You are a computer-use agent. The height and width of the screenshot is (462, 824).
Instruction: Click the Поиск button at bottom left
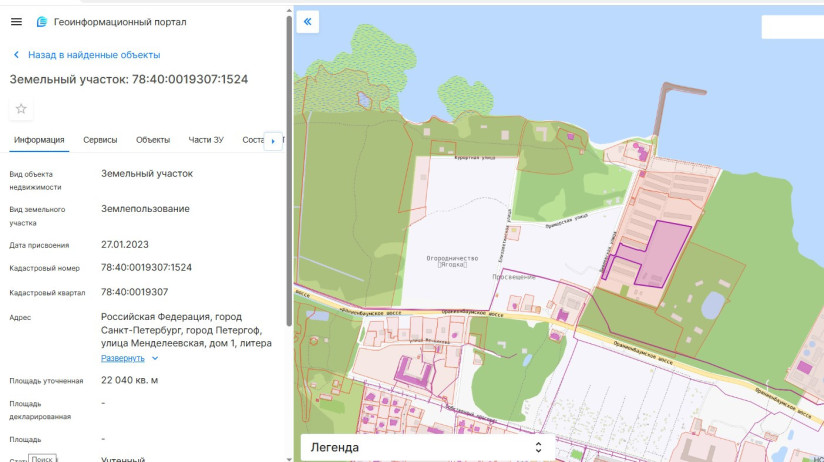42,458
